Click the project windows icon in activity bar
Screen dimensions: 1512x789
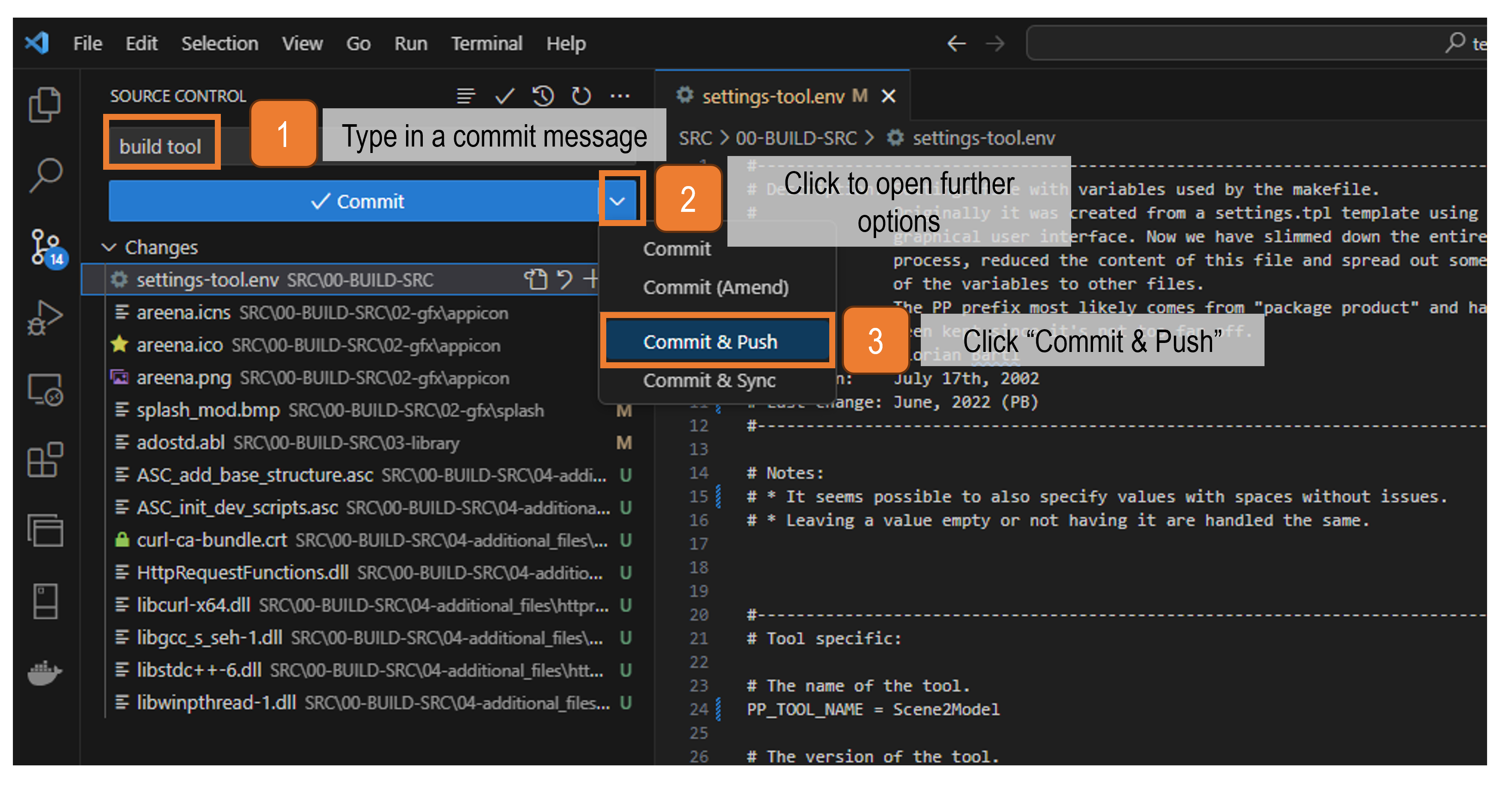[45, 530]
